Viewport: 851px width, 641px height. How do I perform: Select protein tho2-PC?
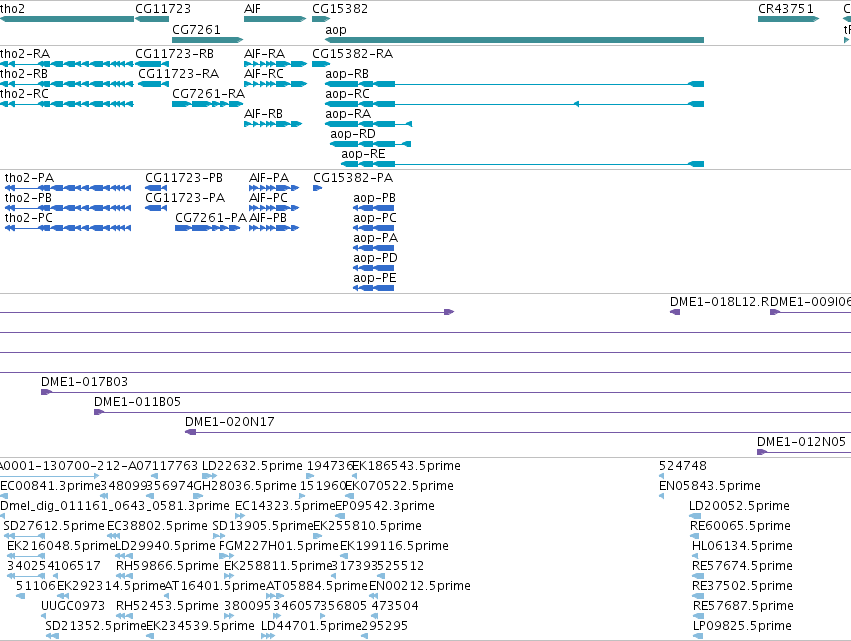pos(68,229)
